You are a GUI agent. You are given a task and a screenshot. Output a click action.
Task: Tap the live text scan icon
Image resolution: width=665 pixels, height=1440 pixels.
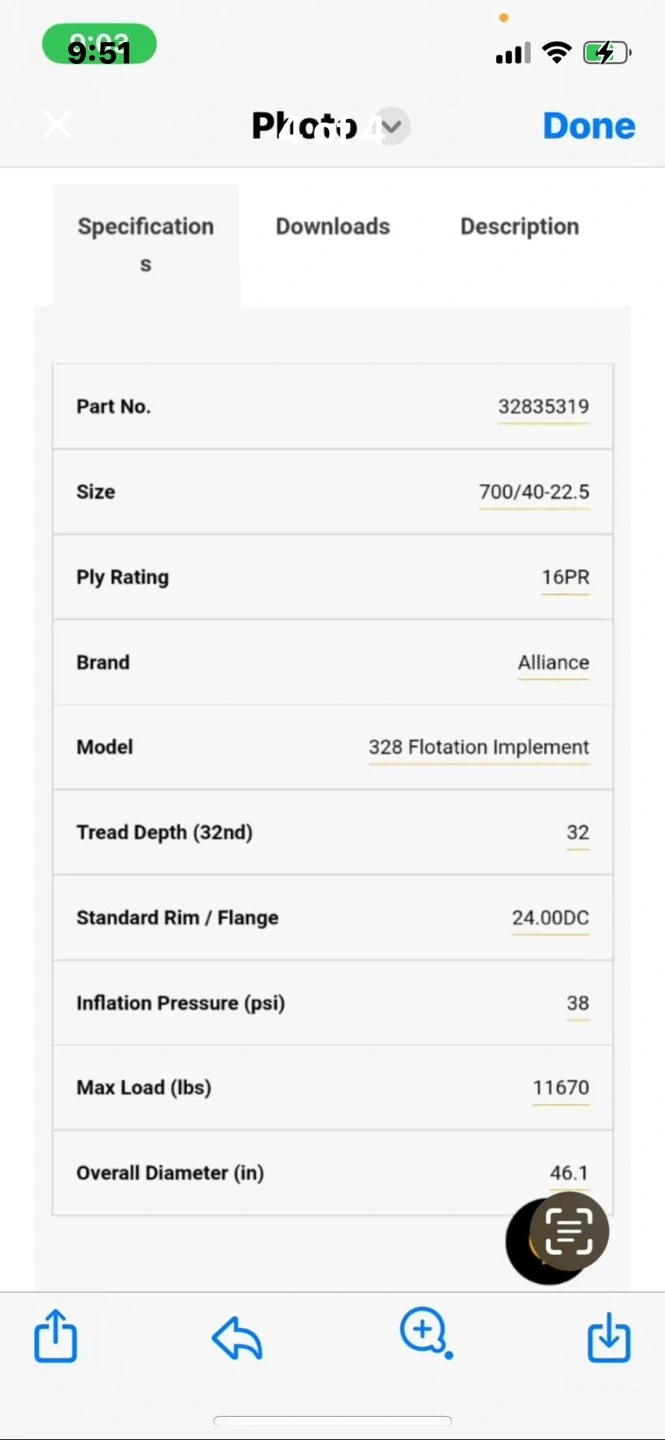pos(569,1230)
